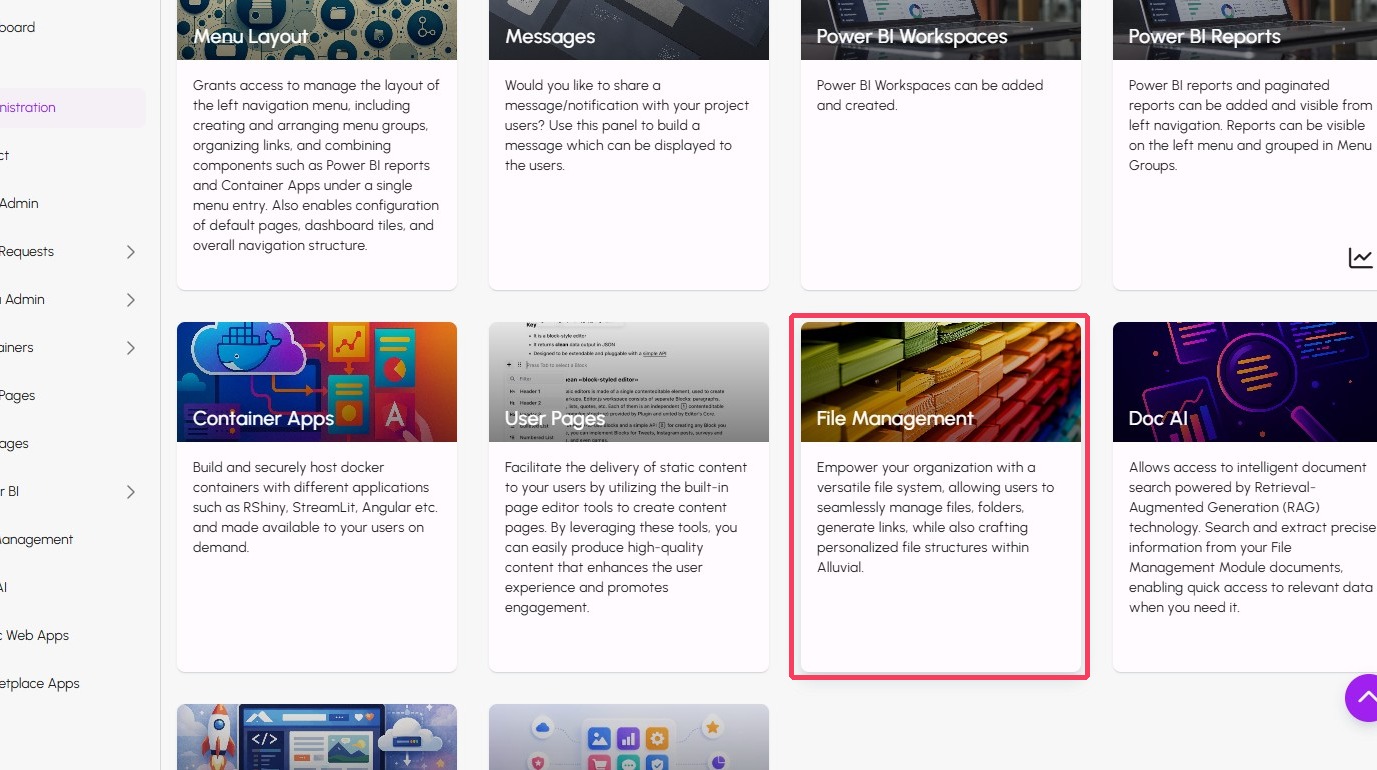Expand the Containers sidebar chevron
The height and width of the screenshot is (770, 1377).
(x=130, y=348)
